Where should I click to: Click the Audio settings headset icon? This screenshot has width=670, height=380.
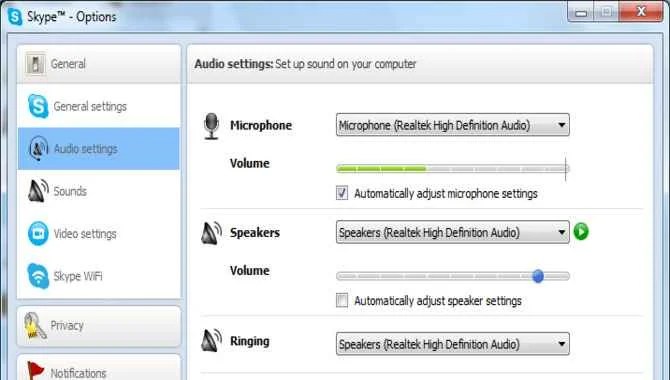click(38, 148)
